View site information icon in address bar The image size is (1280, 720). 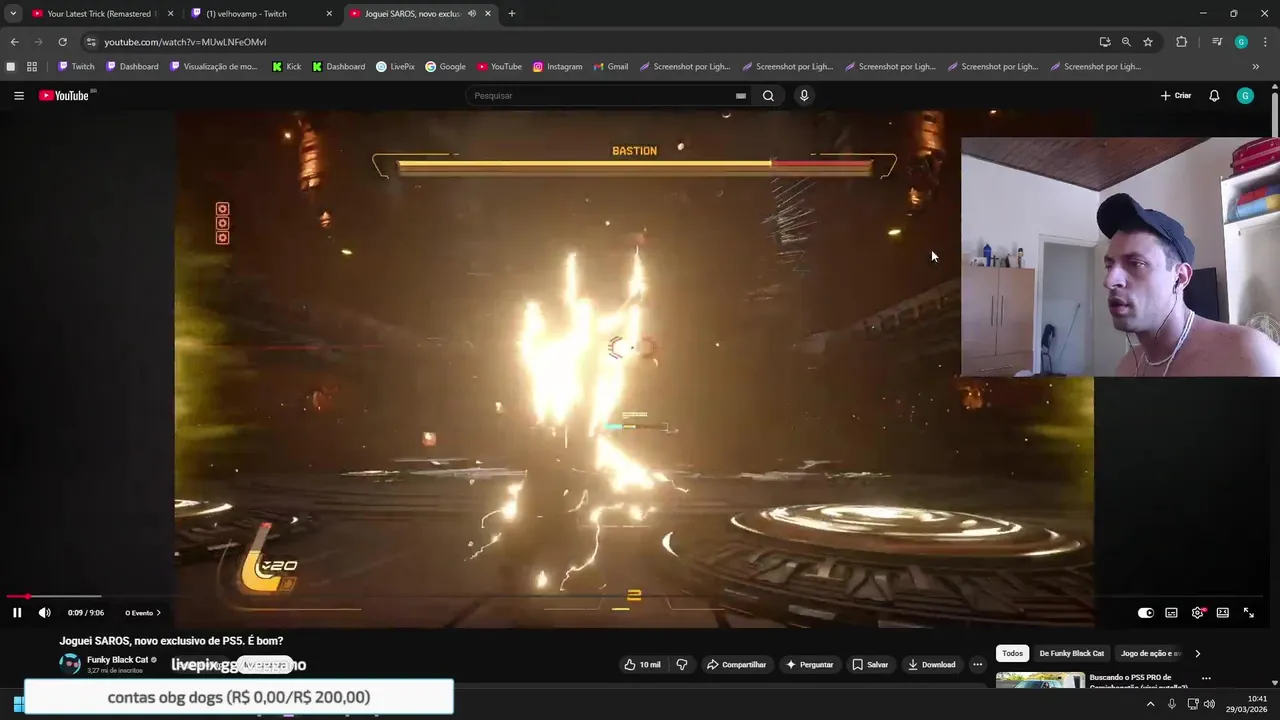[91, 42]
